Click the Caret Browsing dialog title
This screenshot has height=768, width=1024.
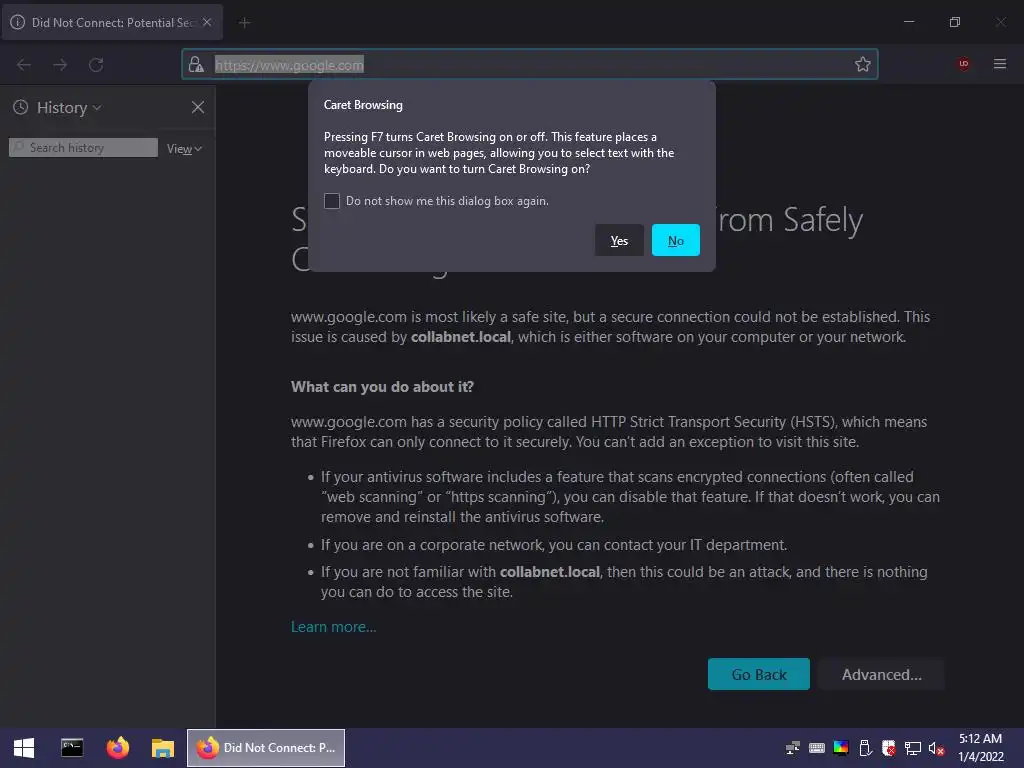tap(363, 104)
